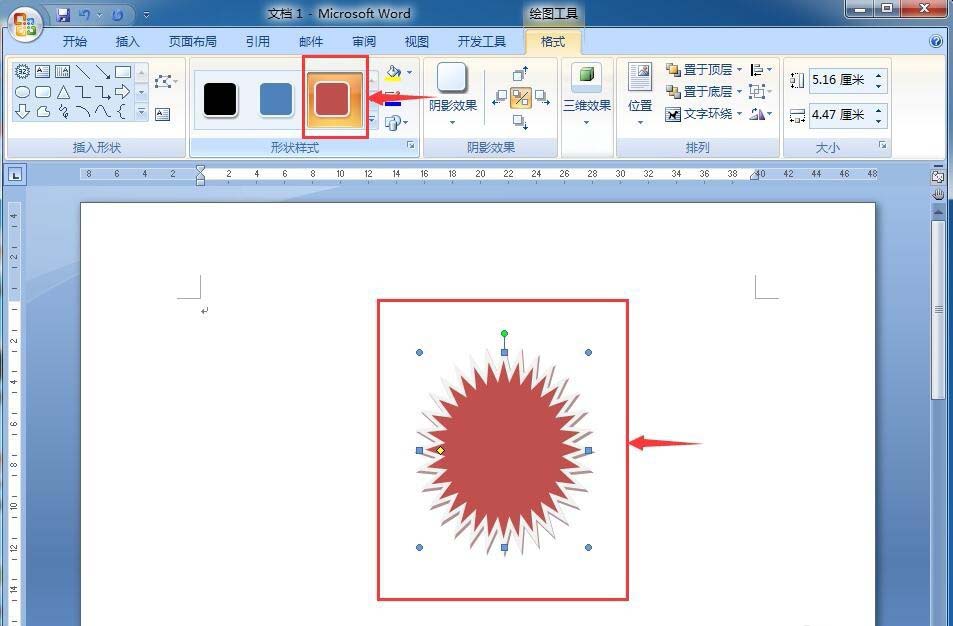
Task: Expand the 文字环绕 dropdown
Action: pyautogui.click(x=704, y=114)
